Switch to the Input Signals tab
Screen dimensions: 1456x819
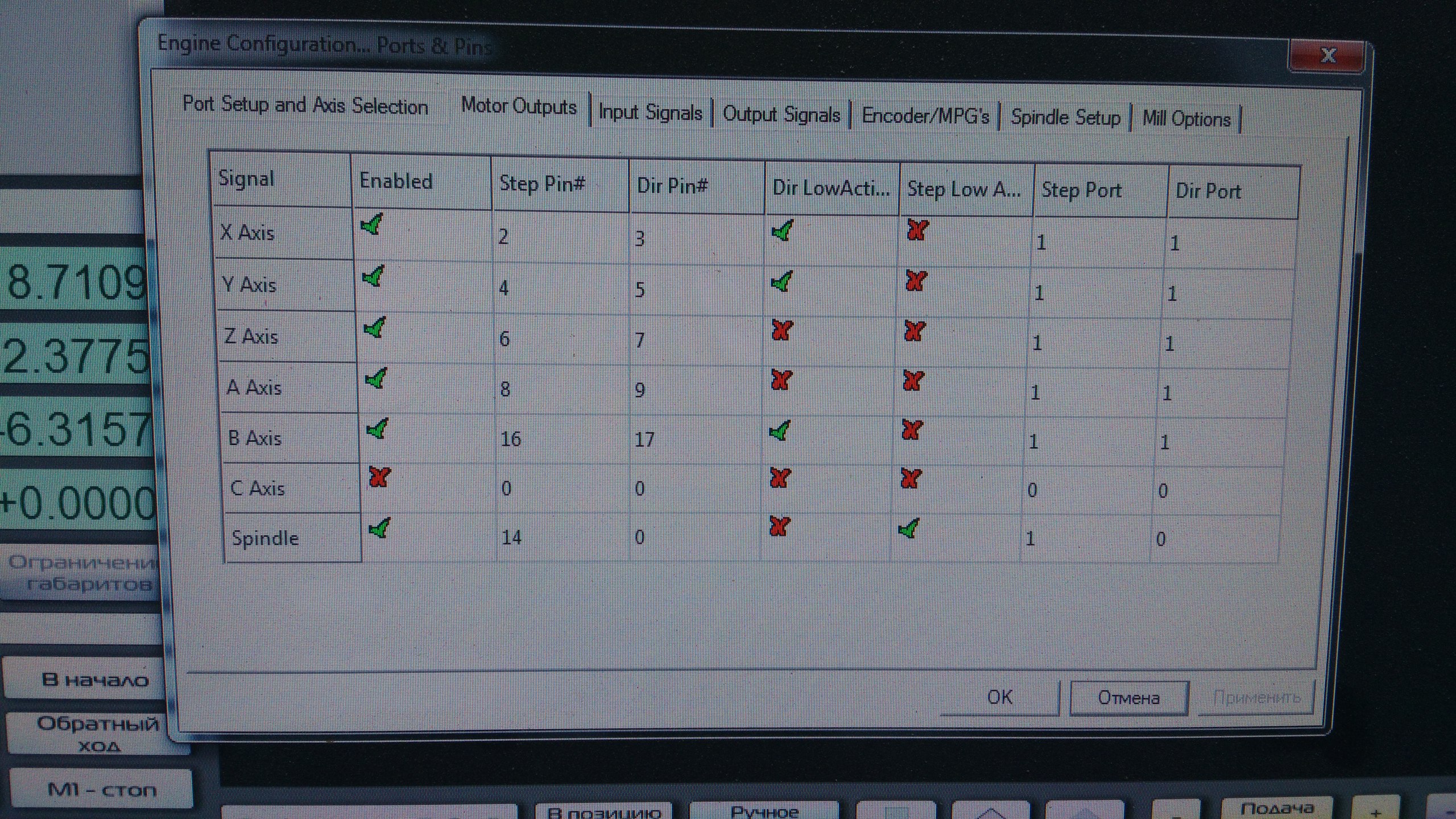pyautogui.click(x=650, y=113)
